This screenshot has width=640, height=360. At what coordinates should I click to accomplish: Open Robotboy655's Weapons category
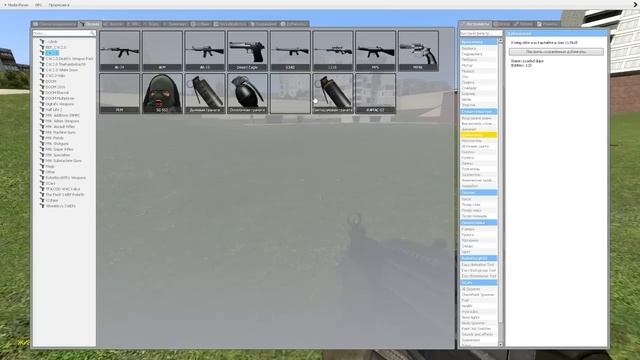tap(65, 178)
